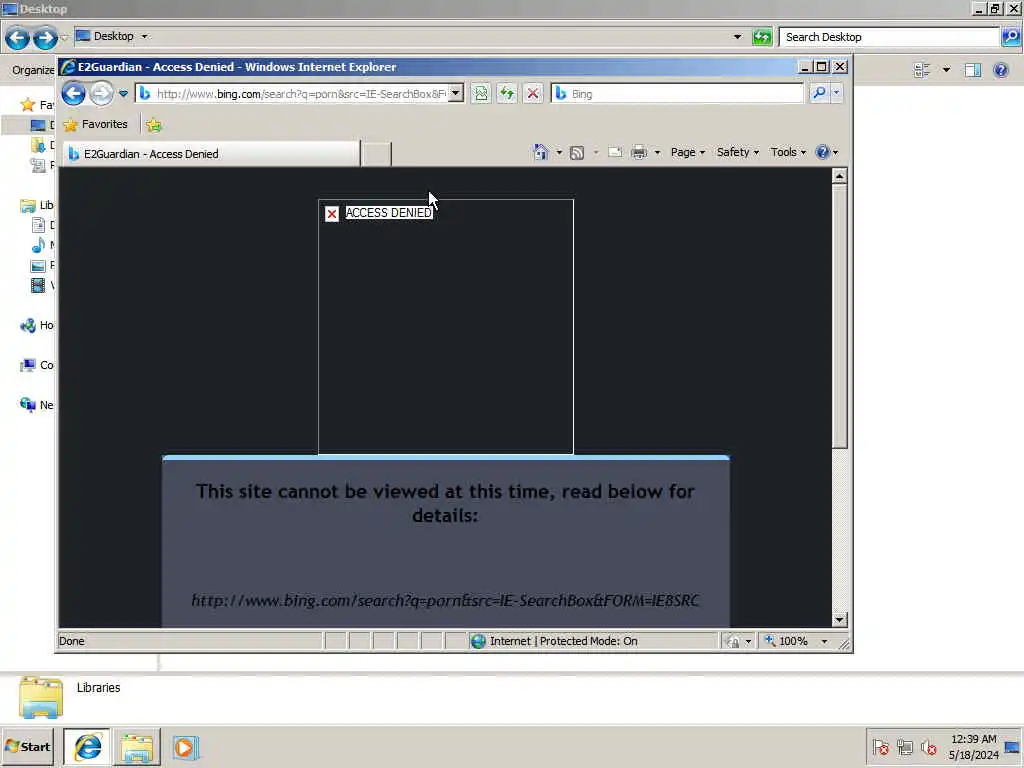This screenshot has height=768, width=1024.
Task: Select Computer in Explorer navigation tree
Action: (37, 365)
